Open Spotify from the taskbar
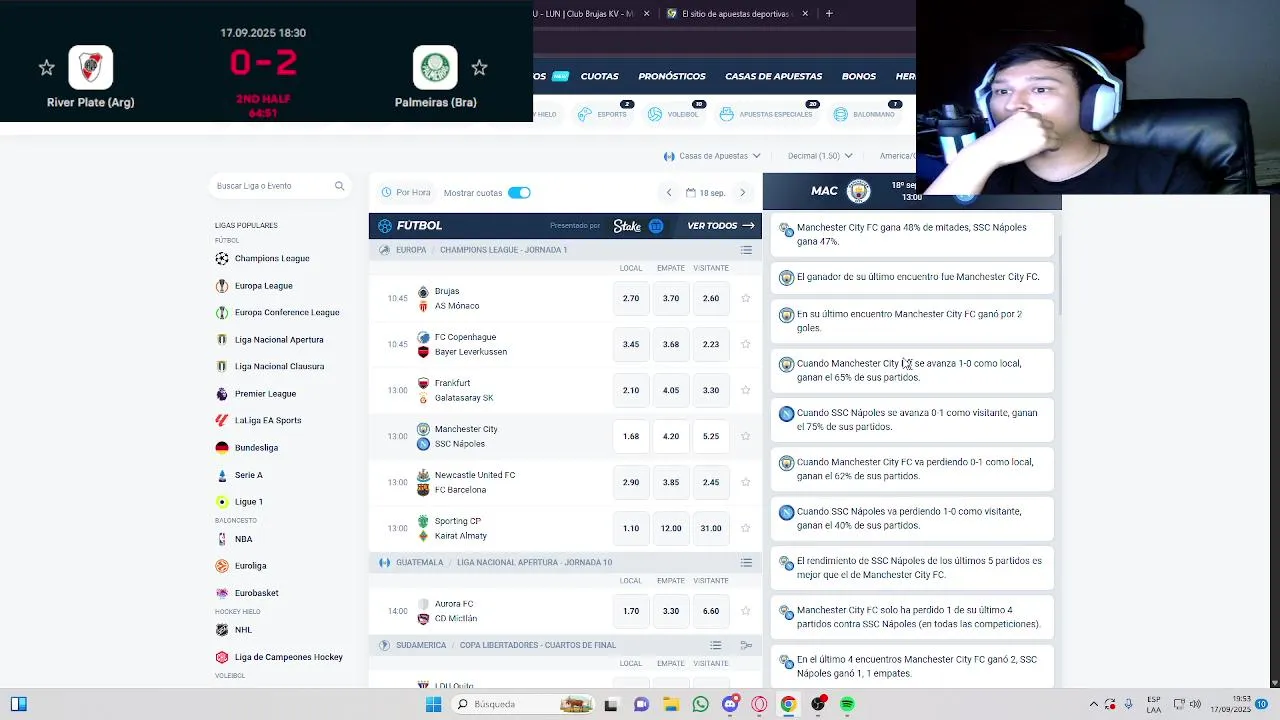 [x=847, y=704]
